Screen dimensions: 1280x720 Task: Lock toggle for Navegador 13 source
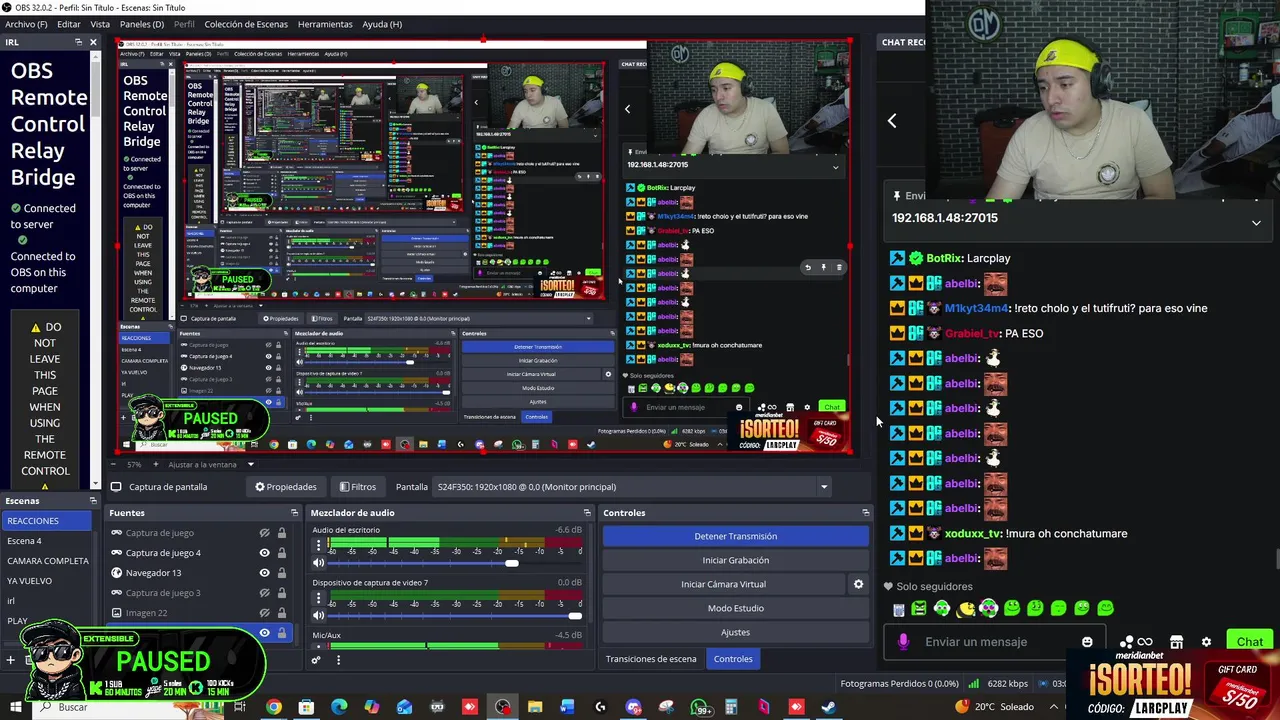tap(282, 573)
